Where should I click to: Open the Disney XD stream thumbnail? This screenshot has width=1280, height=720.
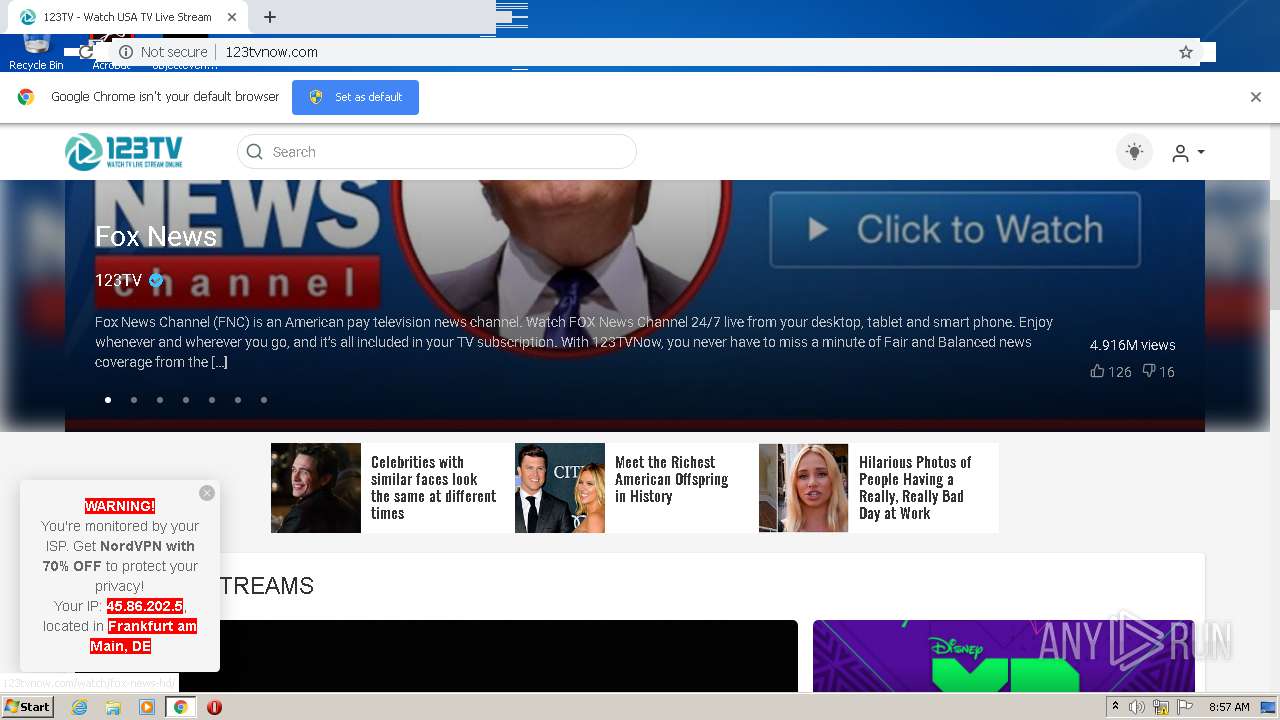1004,656
